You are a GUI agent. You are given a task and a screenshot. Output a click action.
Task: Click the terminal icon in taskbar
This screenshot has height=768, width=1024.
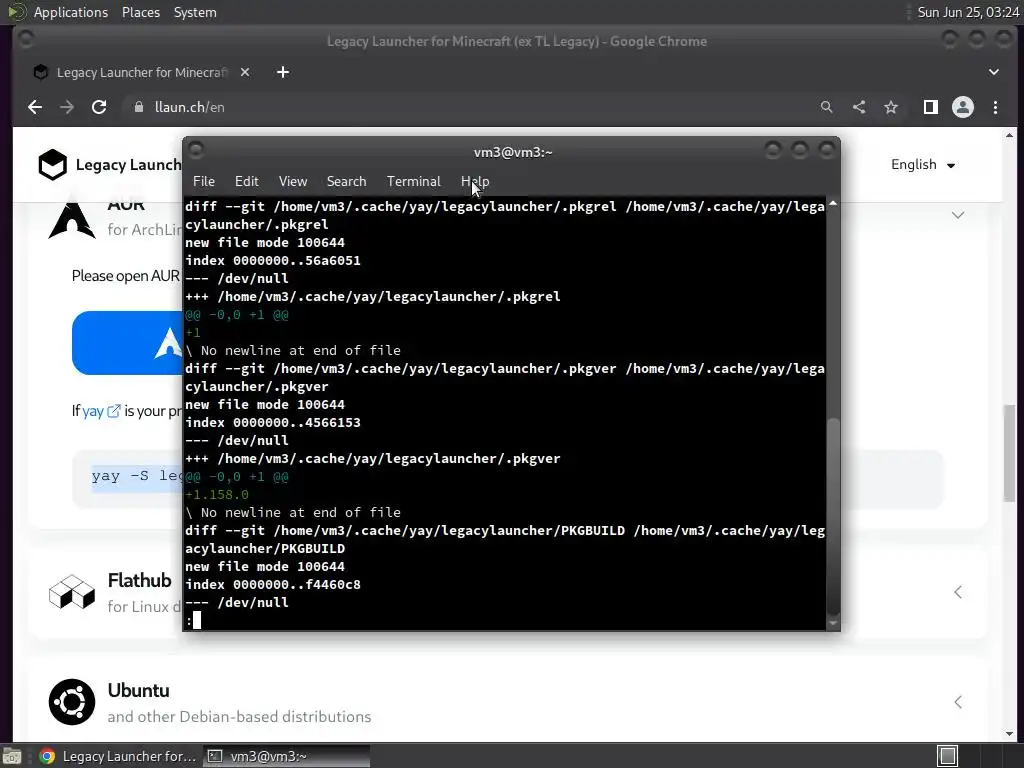[214, 756]
